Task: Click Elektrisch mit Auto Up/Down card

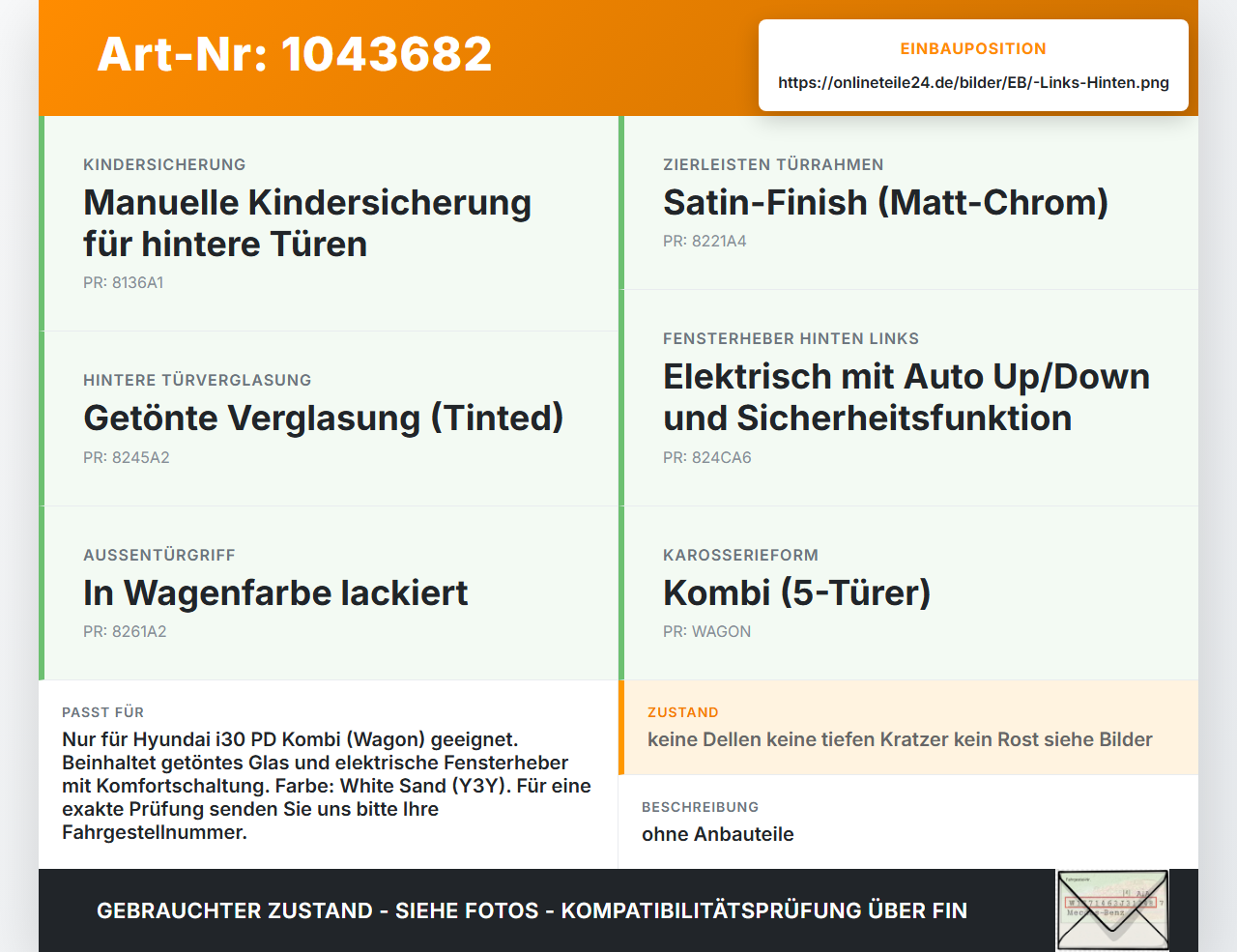Action: point(908,398)
